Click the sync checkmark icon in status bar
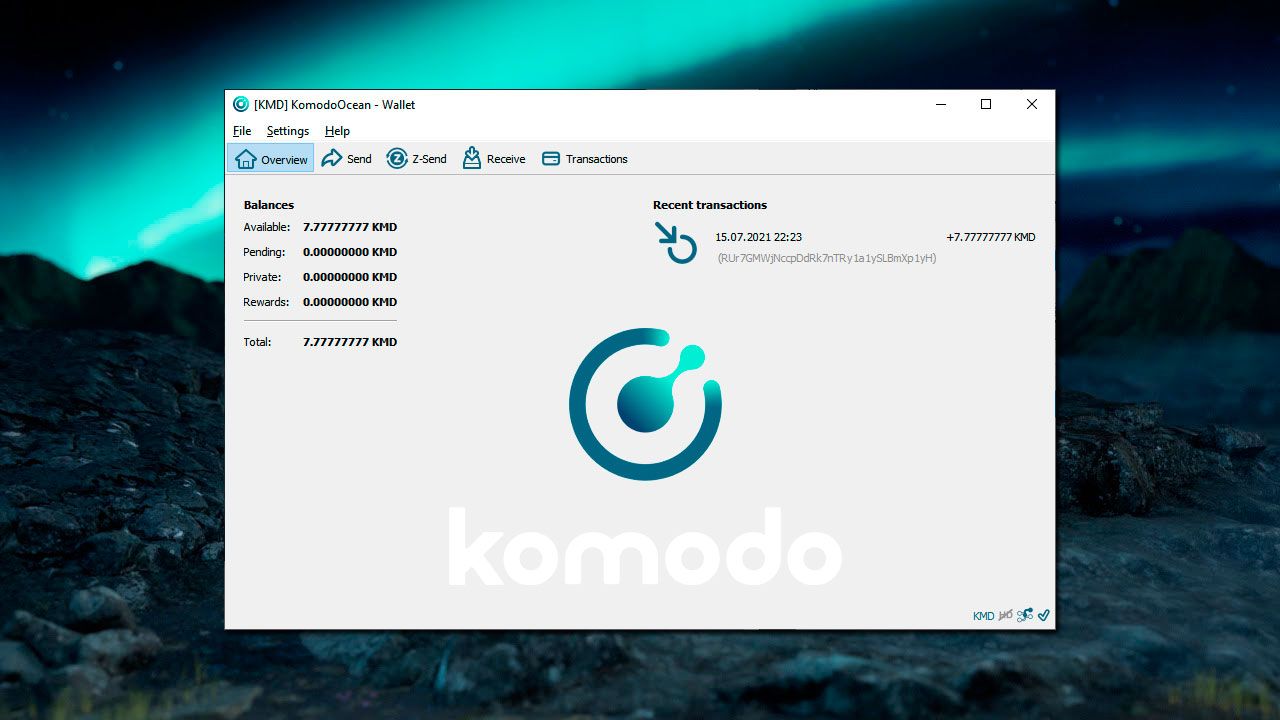This screenshot has height=720, width=1280. (1043, 615)
